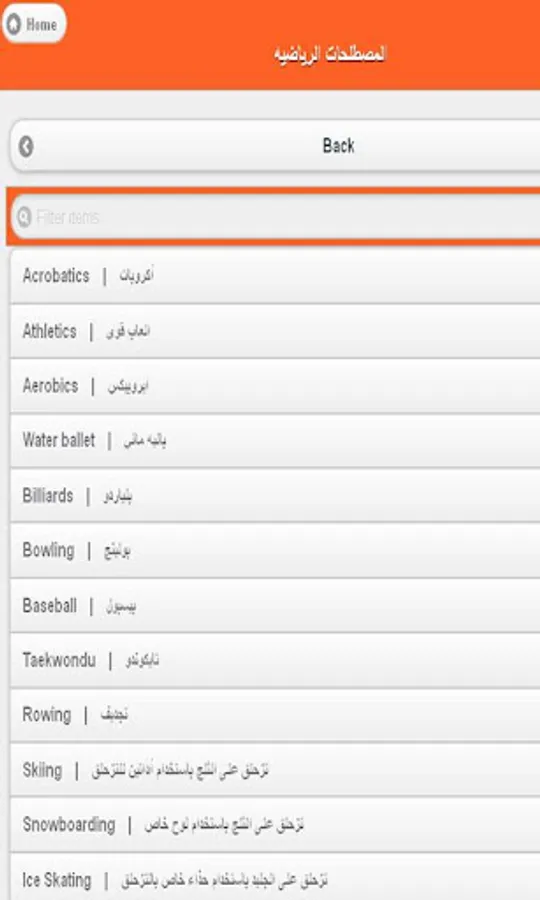Screen dimensions: 540x900
Task: Choose the Water ballet item
Action: pos(275,440)
